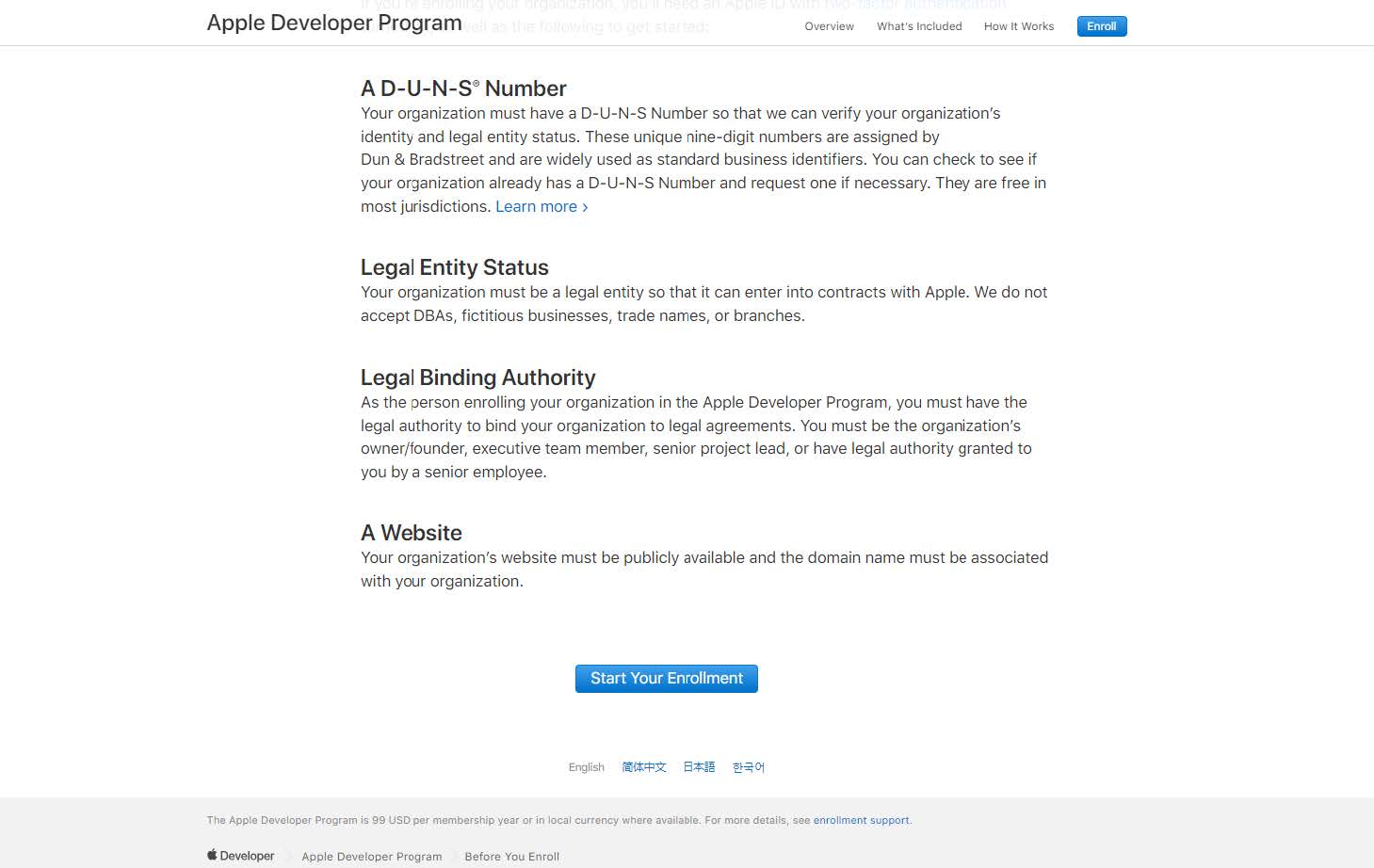Viewport: 1374px width, 868px height.
Task: Switch language to 한국어
Action: pos(749,767)
